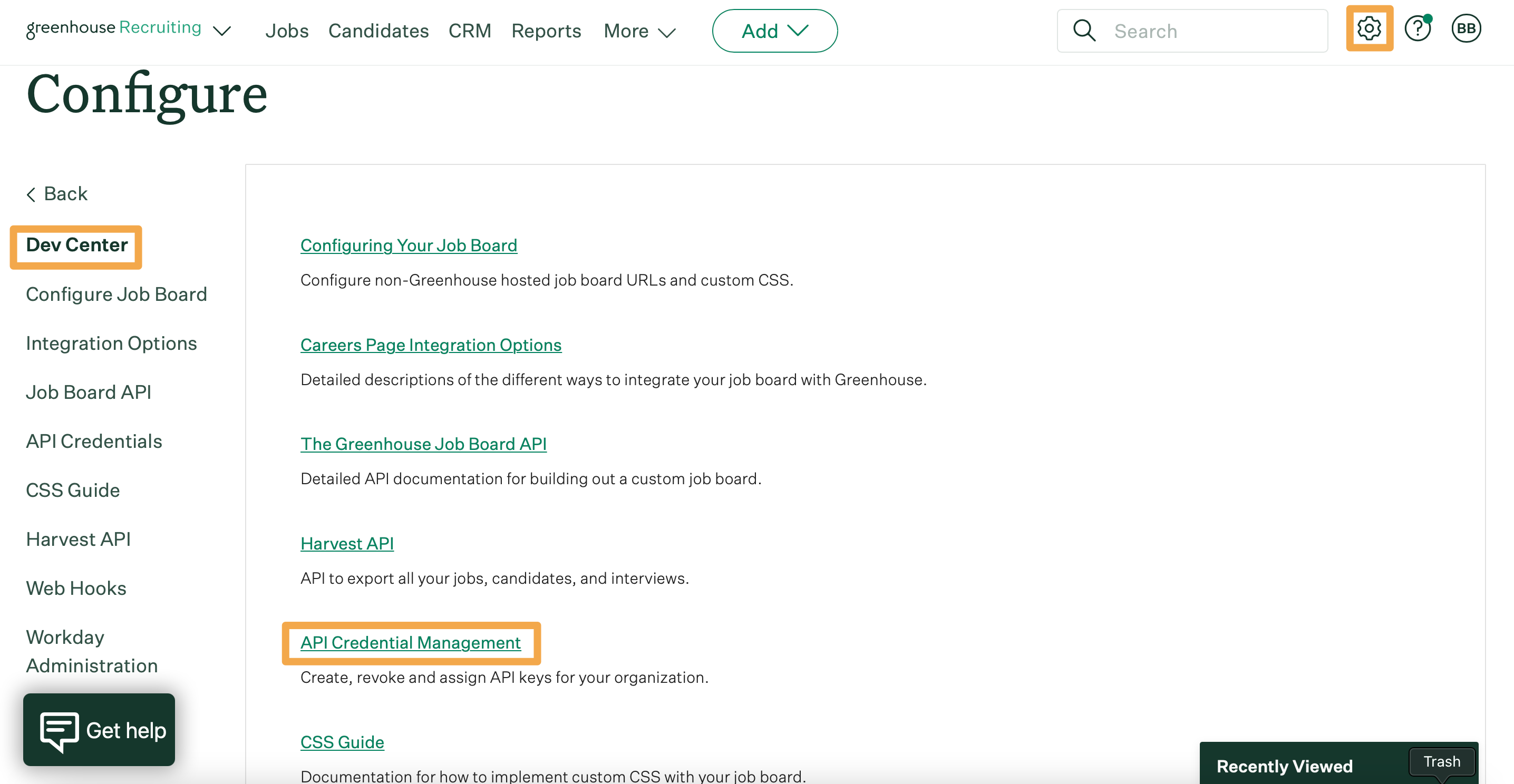Select Dev Center in the sidebar
Image resolution: width=1514 pixels, height=784 pixels.
tap(76, 246)
